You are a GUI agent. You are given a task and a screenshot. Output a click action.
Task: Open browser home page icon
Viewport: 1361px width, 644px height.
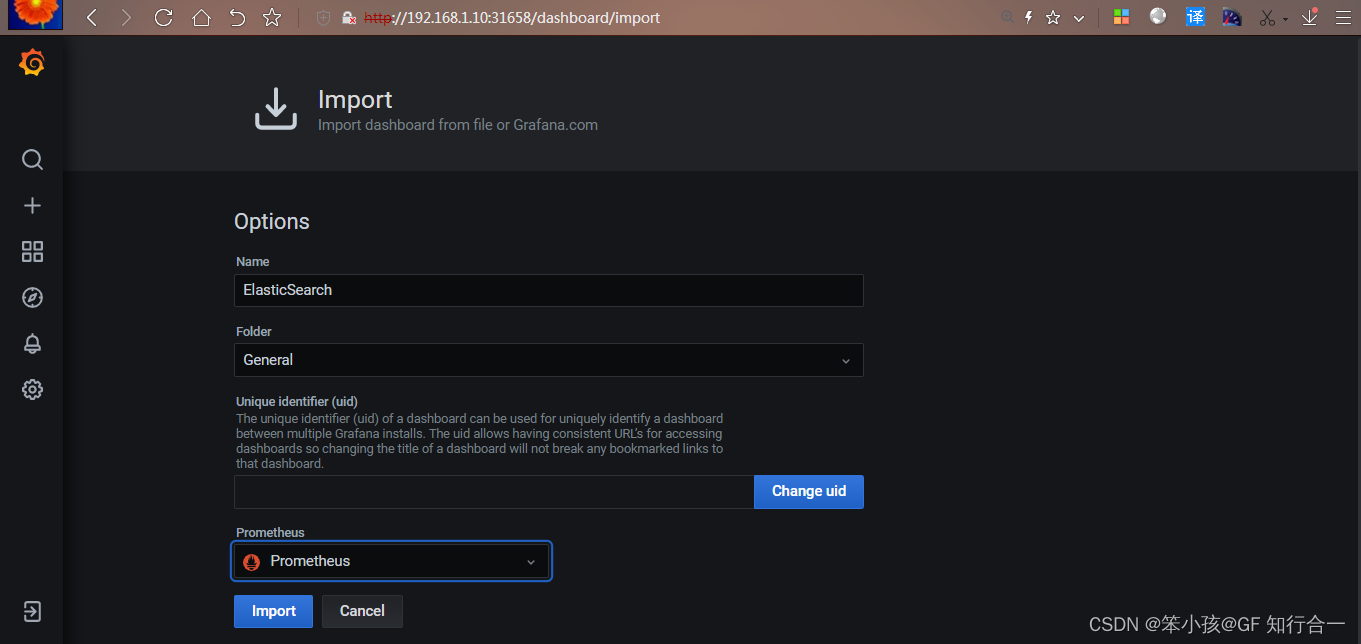click(x=201, y=18)
